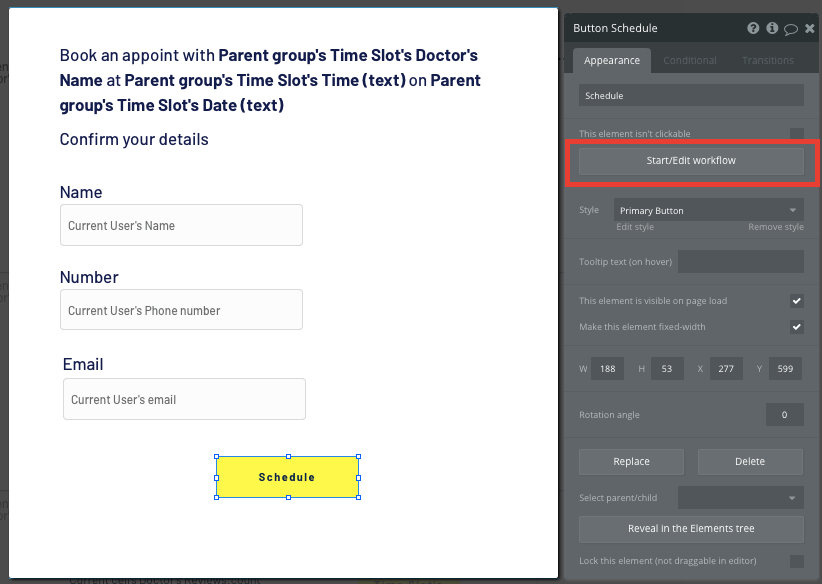
Task: Uncheck 'This element is visible on page load'
Action: point(797,300)
